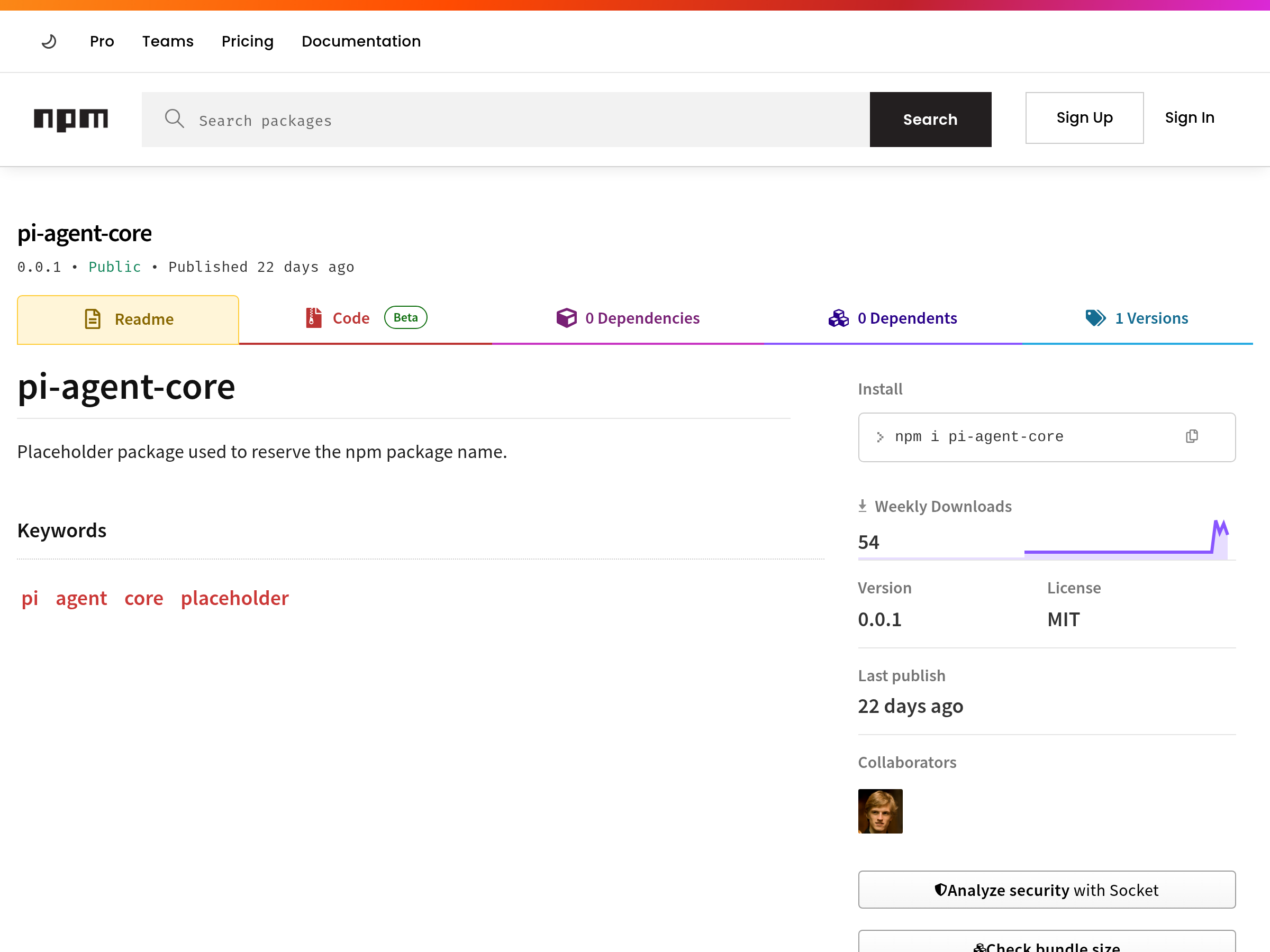Focus the Search packages input field
The height and width of the screenshot is (952, 1270).
505,120
